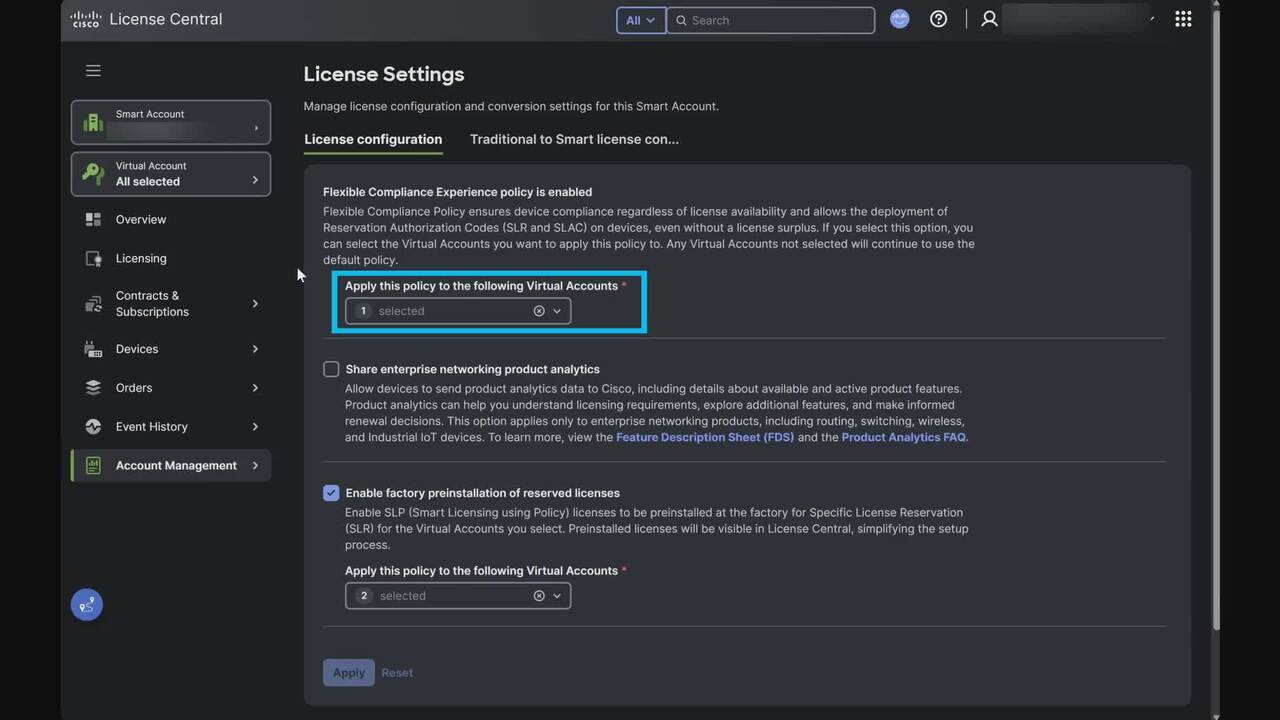Select the License configuration tab
Image resolution: width=1280 pixels, height=720 pixels.
click(373, 139)
